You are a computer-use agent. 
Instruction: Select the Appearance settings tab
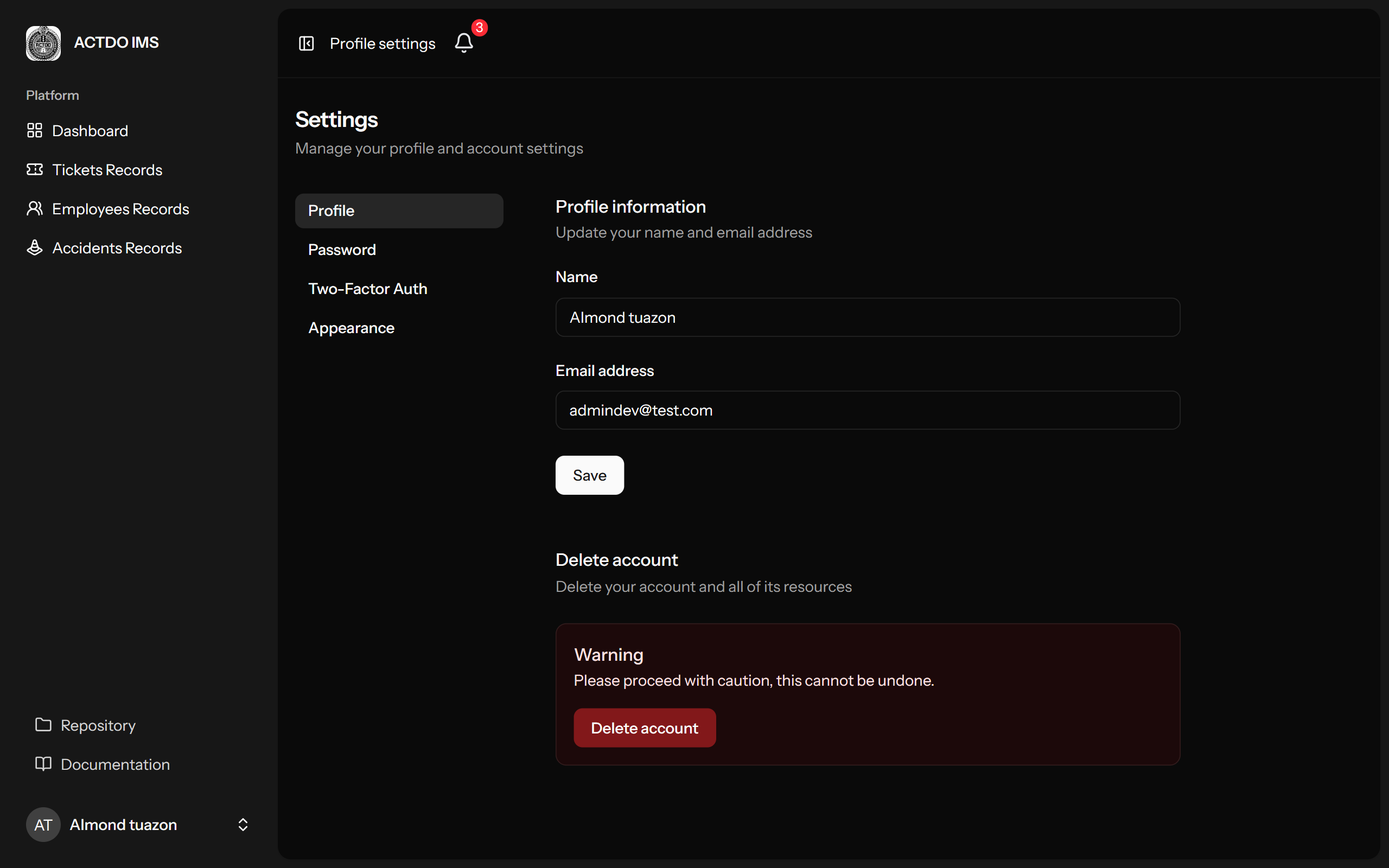(x=351, y=328)
